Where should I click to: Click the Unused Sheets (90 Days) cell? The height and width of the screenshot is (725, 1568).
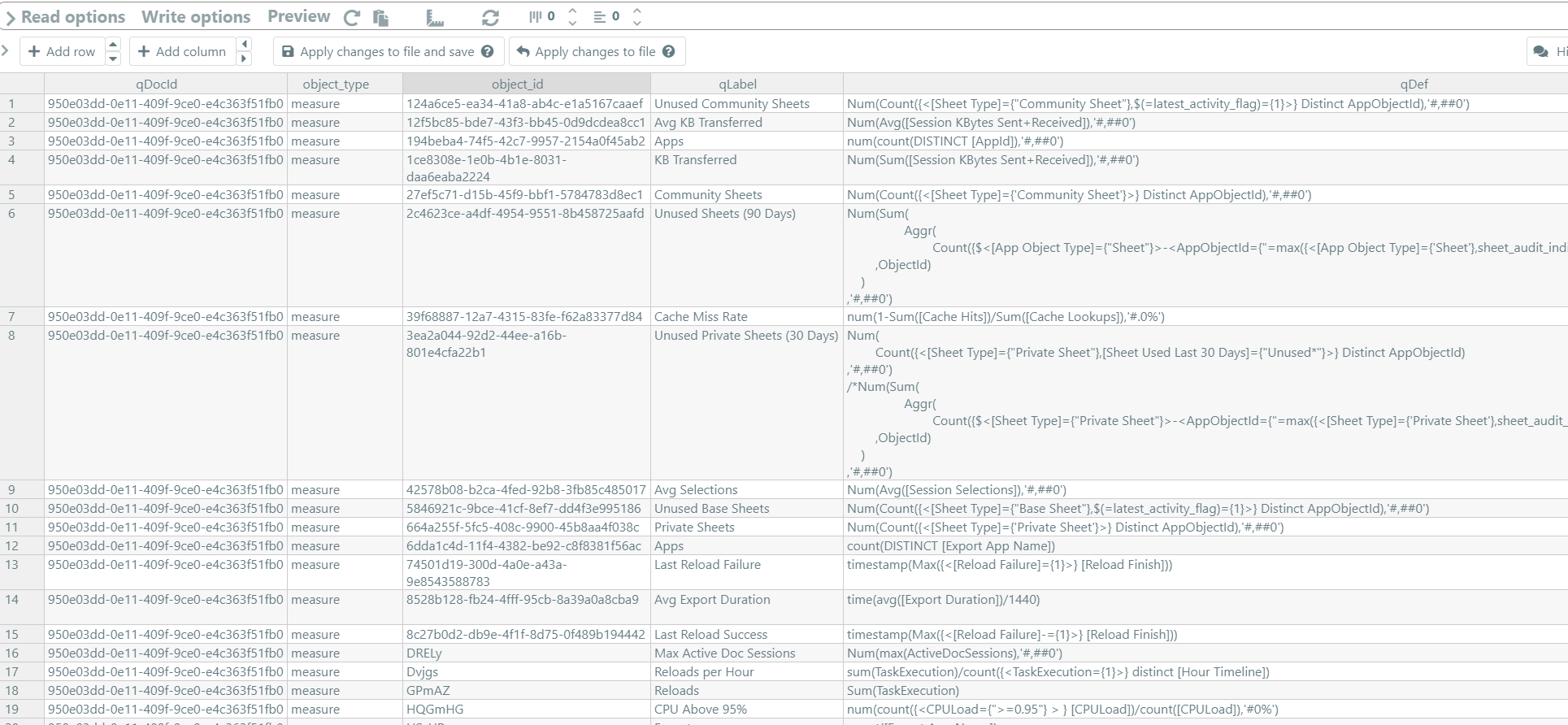747,255
